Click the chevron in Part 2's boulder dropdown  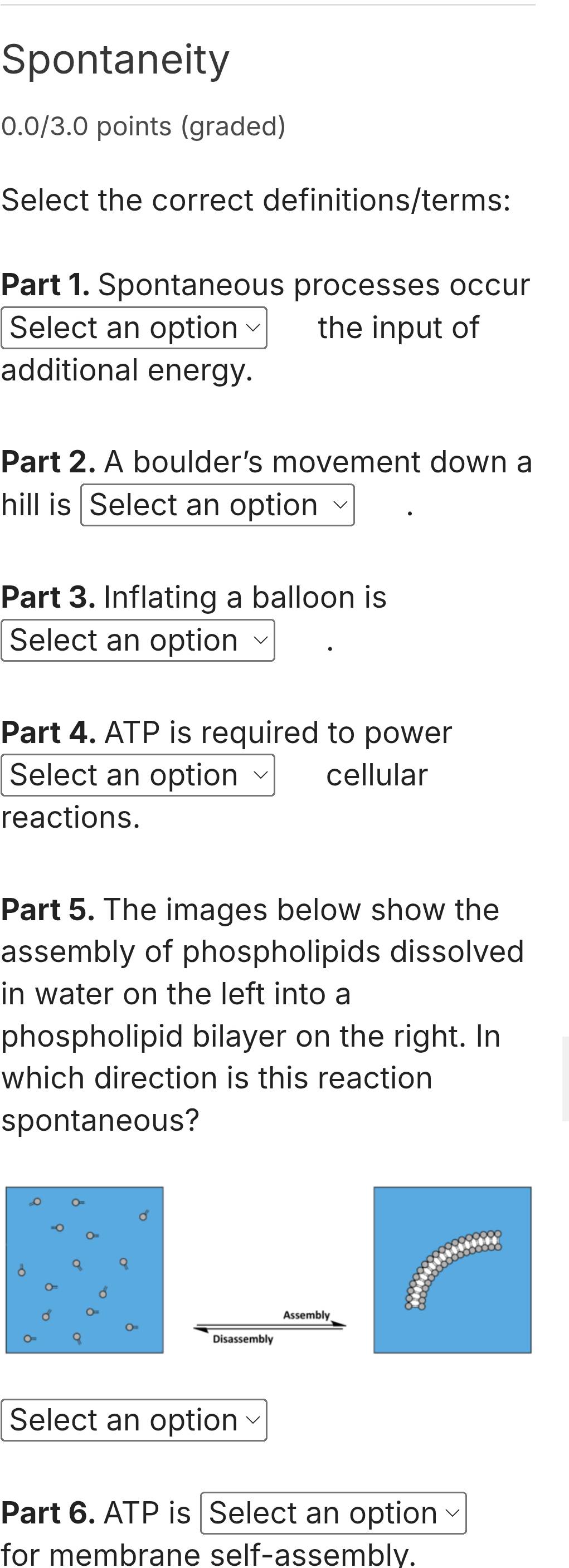point(340,505)
